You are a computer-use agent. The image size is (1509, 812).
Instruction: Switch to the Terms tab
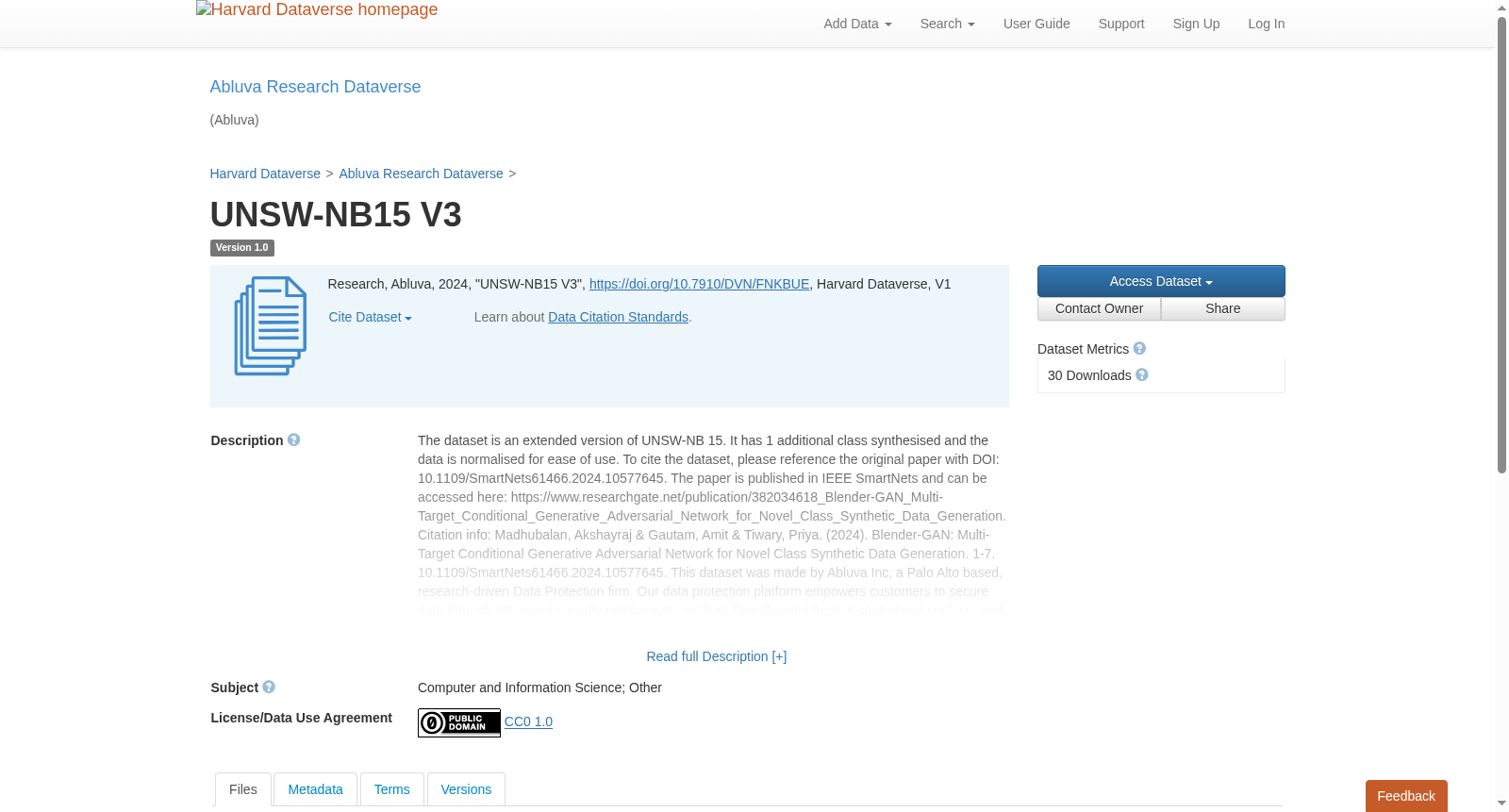coord(391,789)
